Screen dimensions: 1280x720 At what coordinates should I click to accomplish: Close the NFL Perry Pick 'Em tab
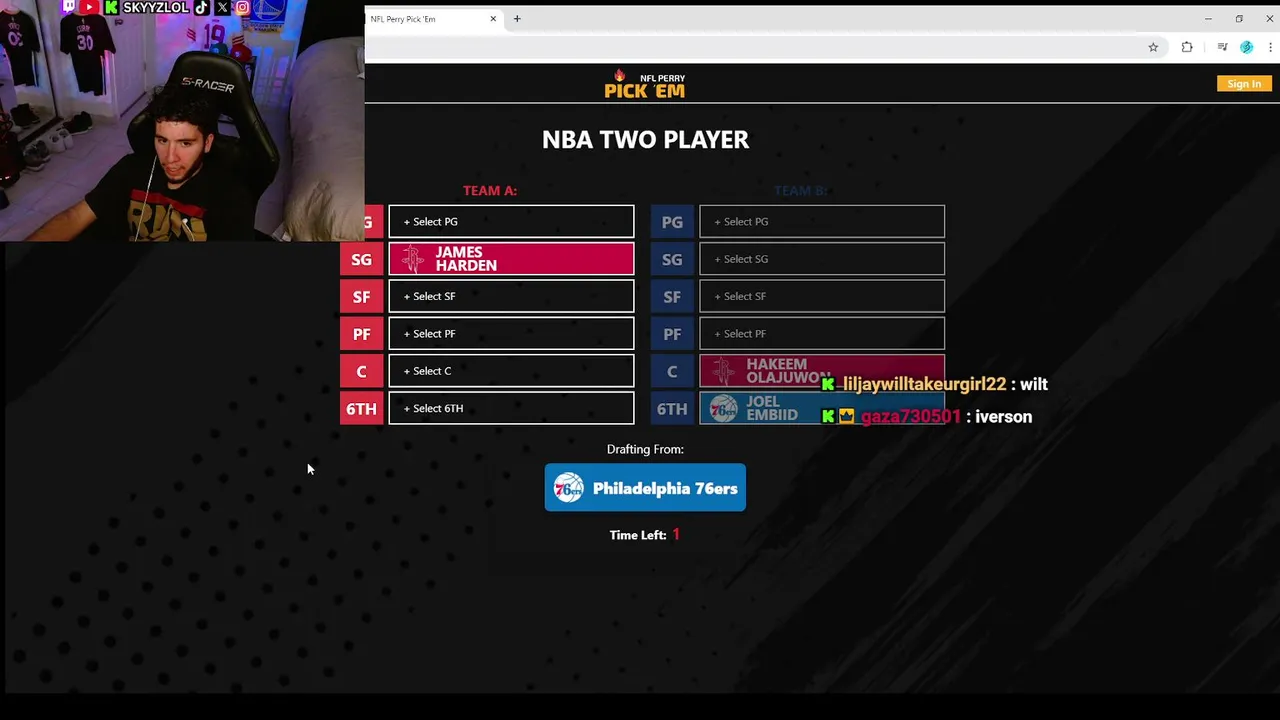493,19
